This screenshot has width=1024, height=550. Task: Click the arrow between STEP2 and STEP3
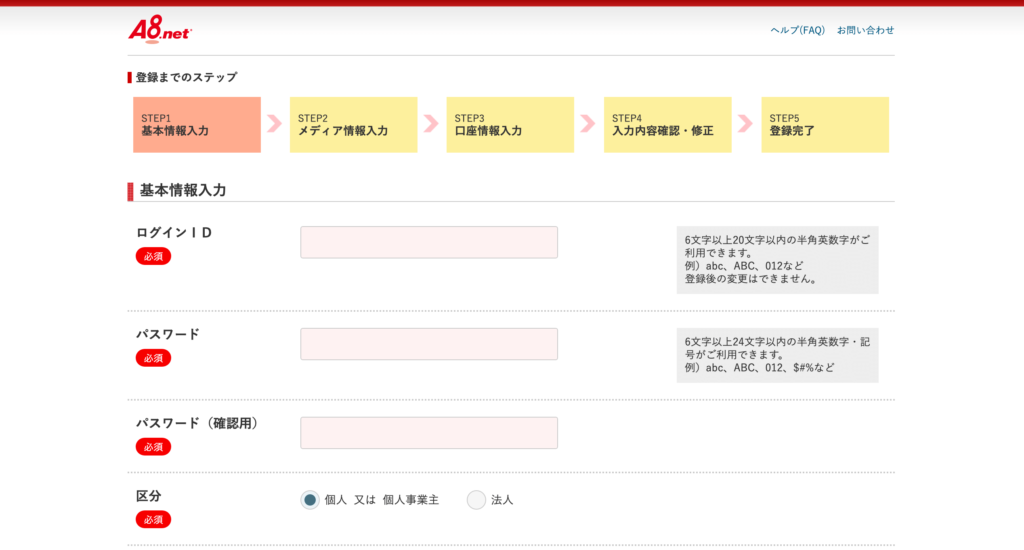432,124
